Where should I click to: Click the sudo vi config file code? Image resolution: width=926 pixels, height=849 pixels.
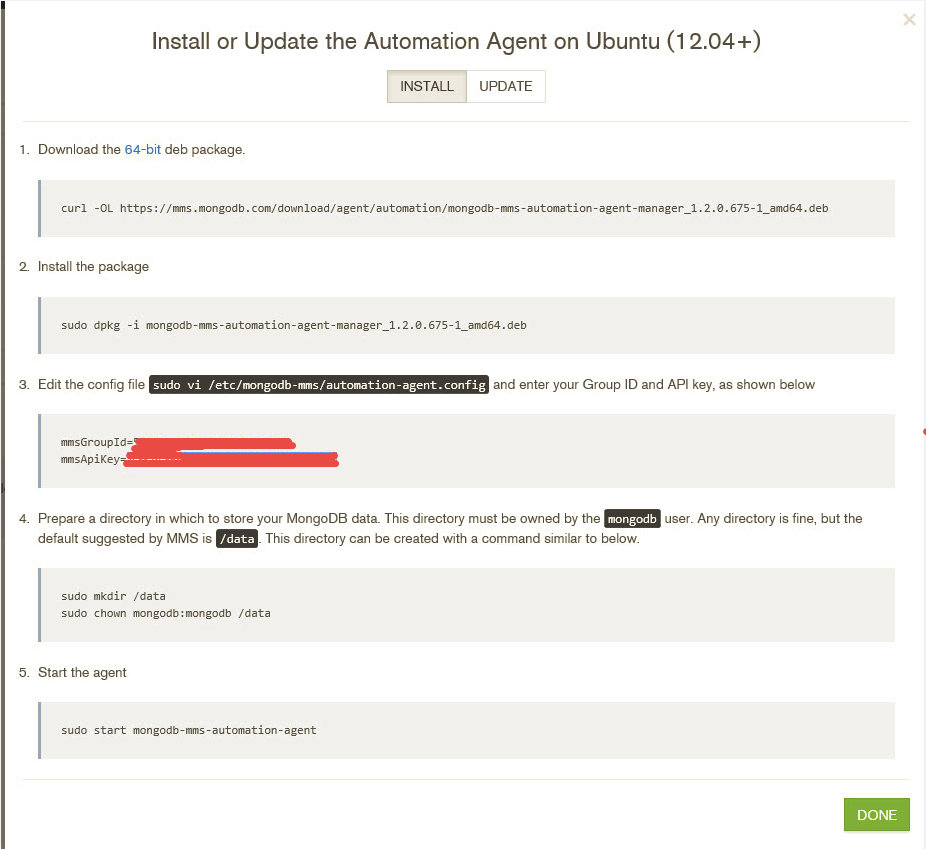click(x=319, y=385)
